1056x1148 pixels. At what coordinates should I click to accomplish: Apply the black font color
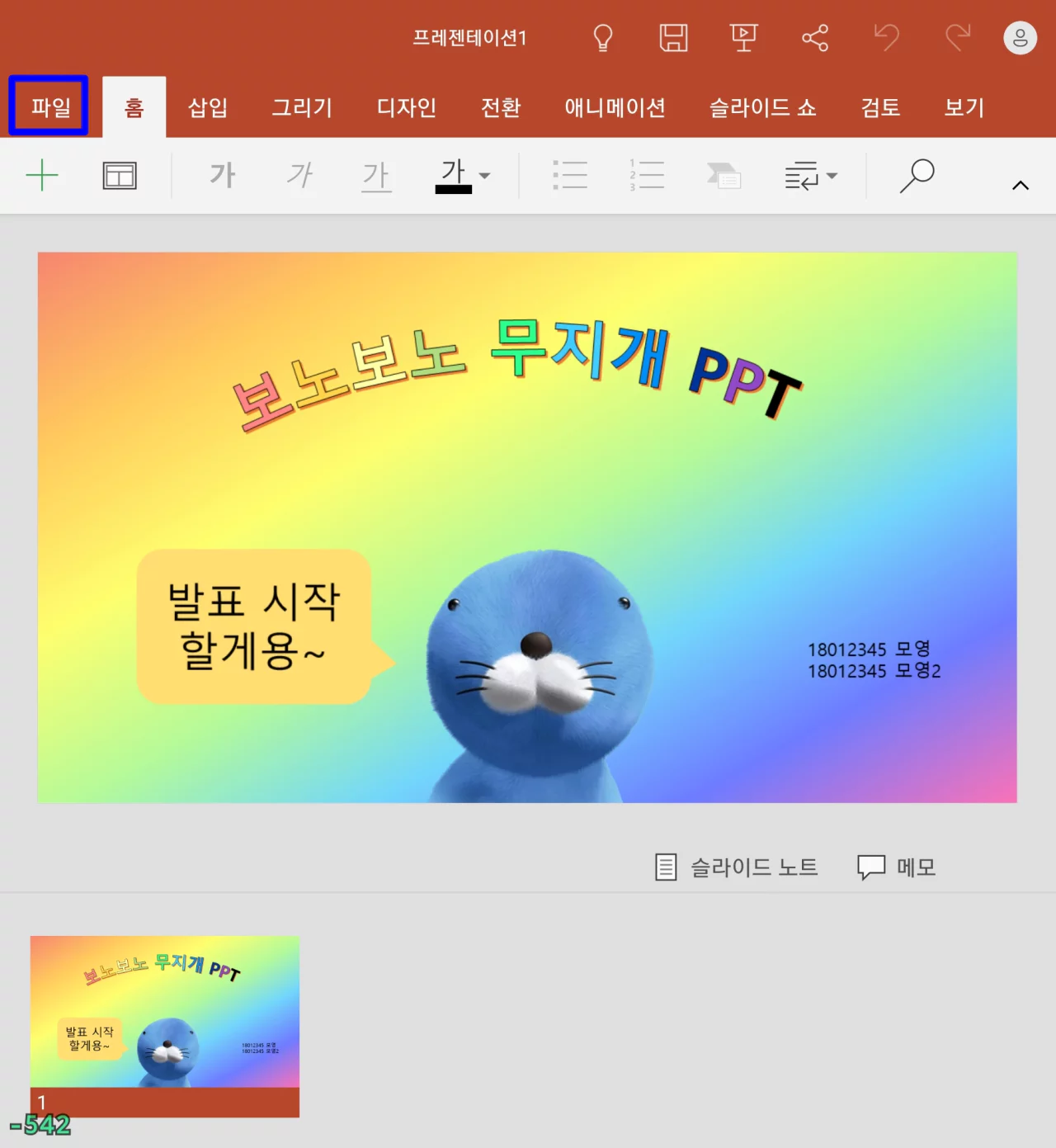click(453, 176)
